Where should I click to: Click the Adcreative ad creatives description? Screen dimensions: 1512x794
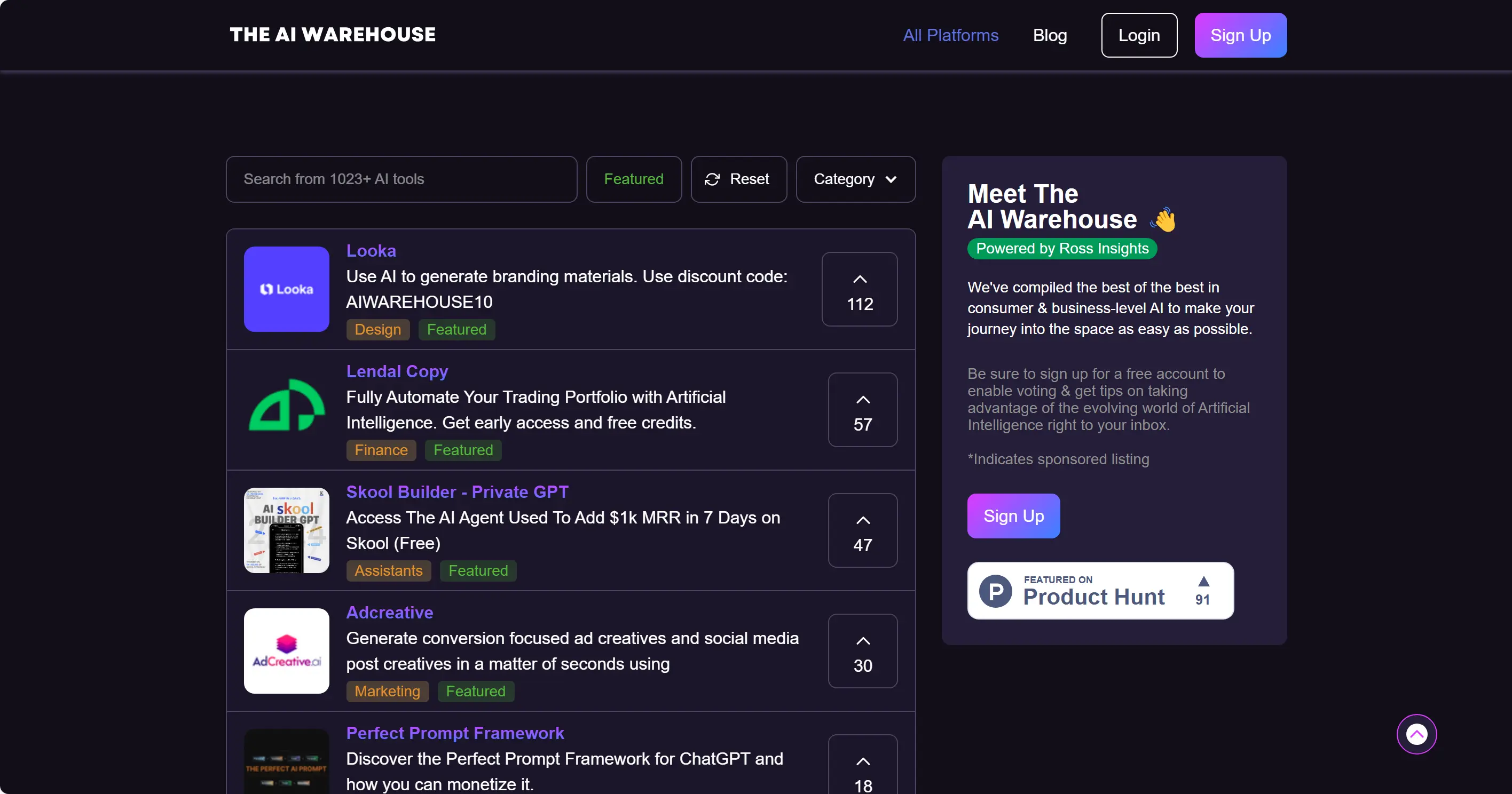coord(572,651)
